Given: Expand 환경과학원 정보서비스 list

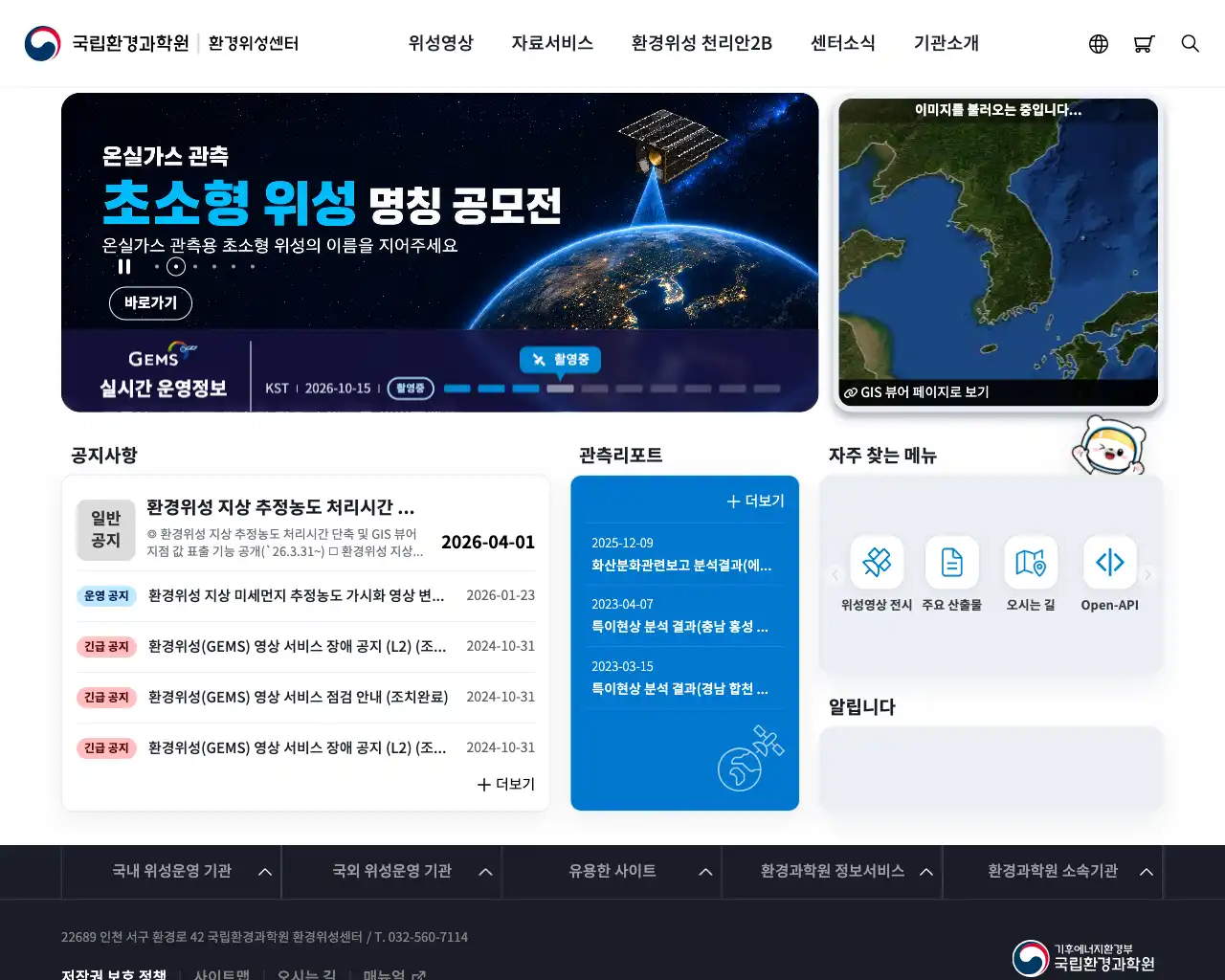Looking at the screenshot, I should coord(833,872).
